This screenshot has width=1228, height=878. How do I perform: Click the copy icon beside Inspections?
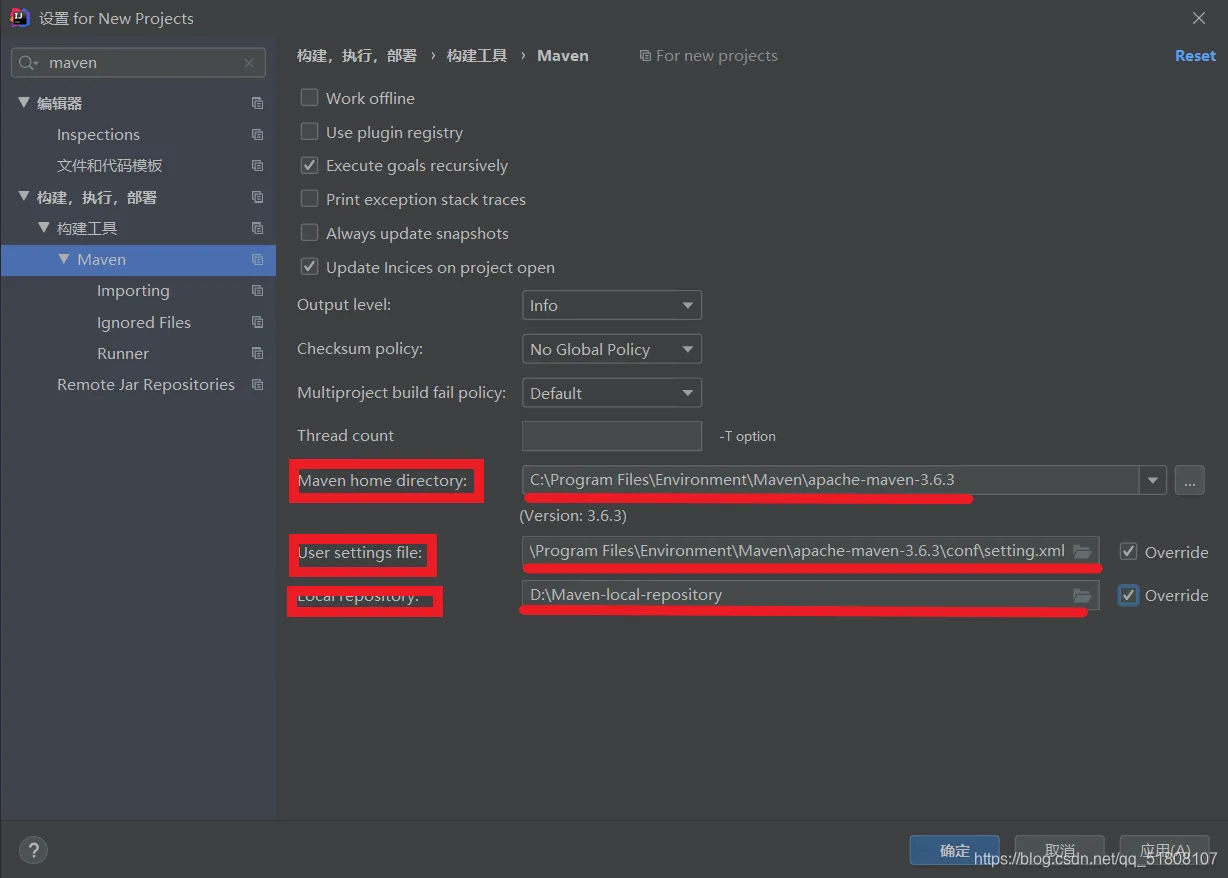(x=257, y=134)
